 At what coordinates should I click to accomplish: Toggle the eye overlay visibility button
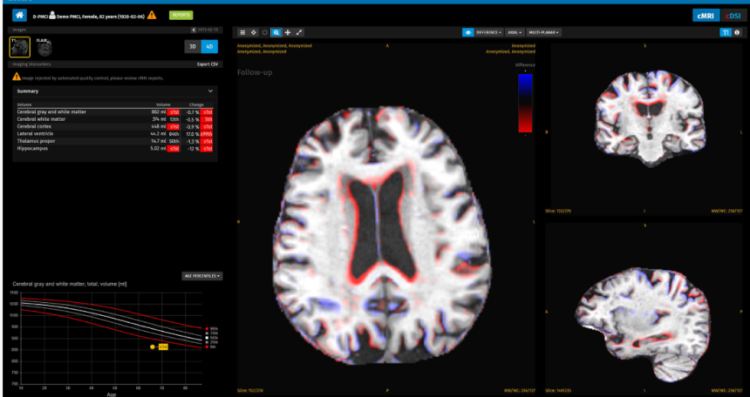468,33
